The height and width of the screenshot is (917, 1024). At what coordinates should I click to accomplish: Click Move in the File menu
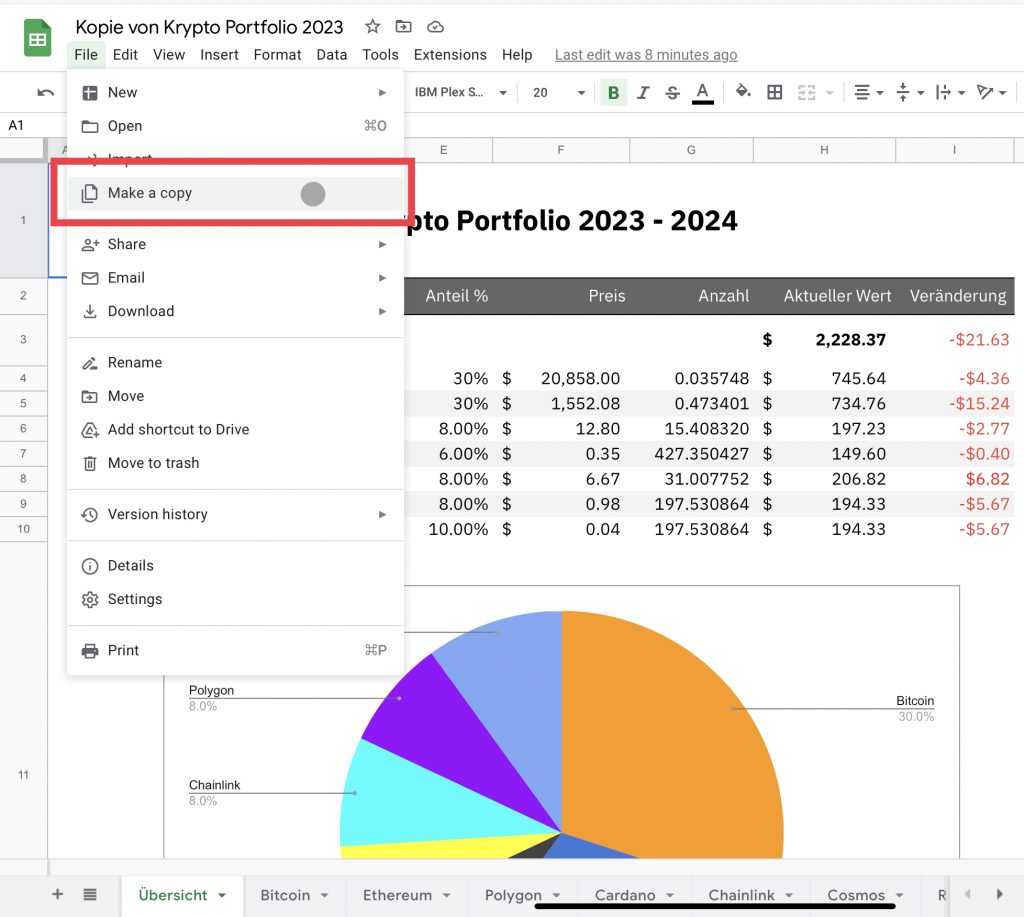tap(235, 396)
